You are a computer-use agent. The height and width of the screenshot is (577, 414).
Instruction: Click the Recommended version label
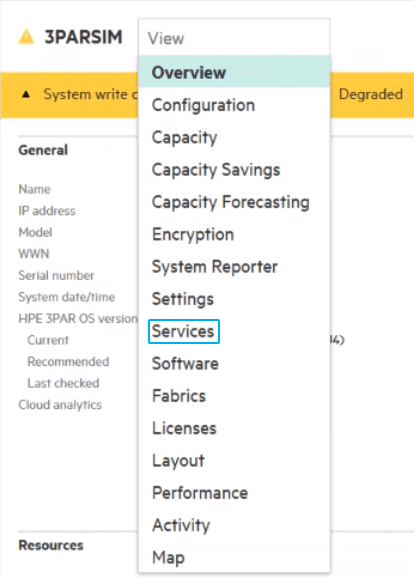[x=68, y=362]
